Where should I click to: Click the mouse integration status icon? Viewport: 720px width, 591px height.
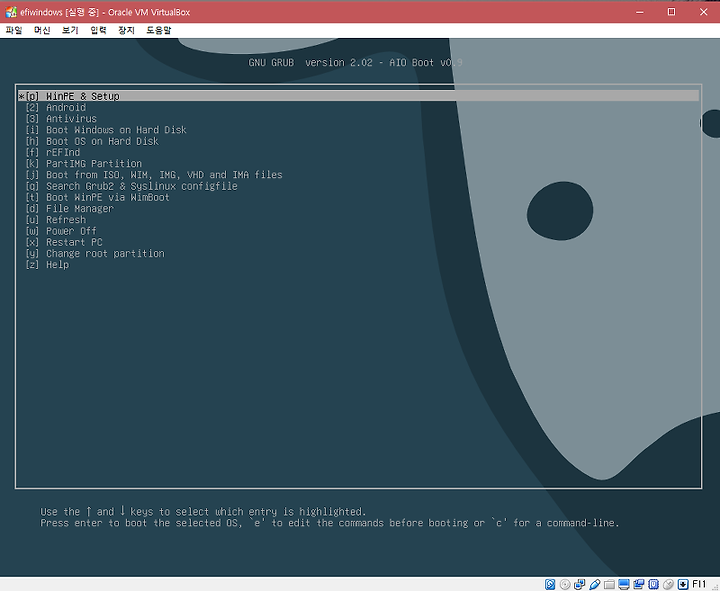click(669, 584)
